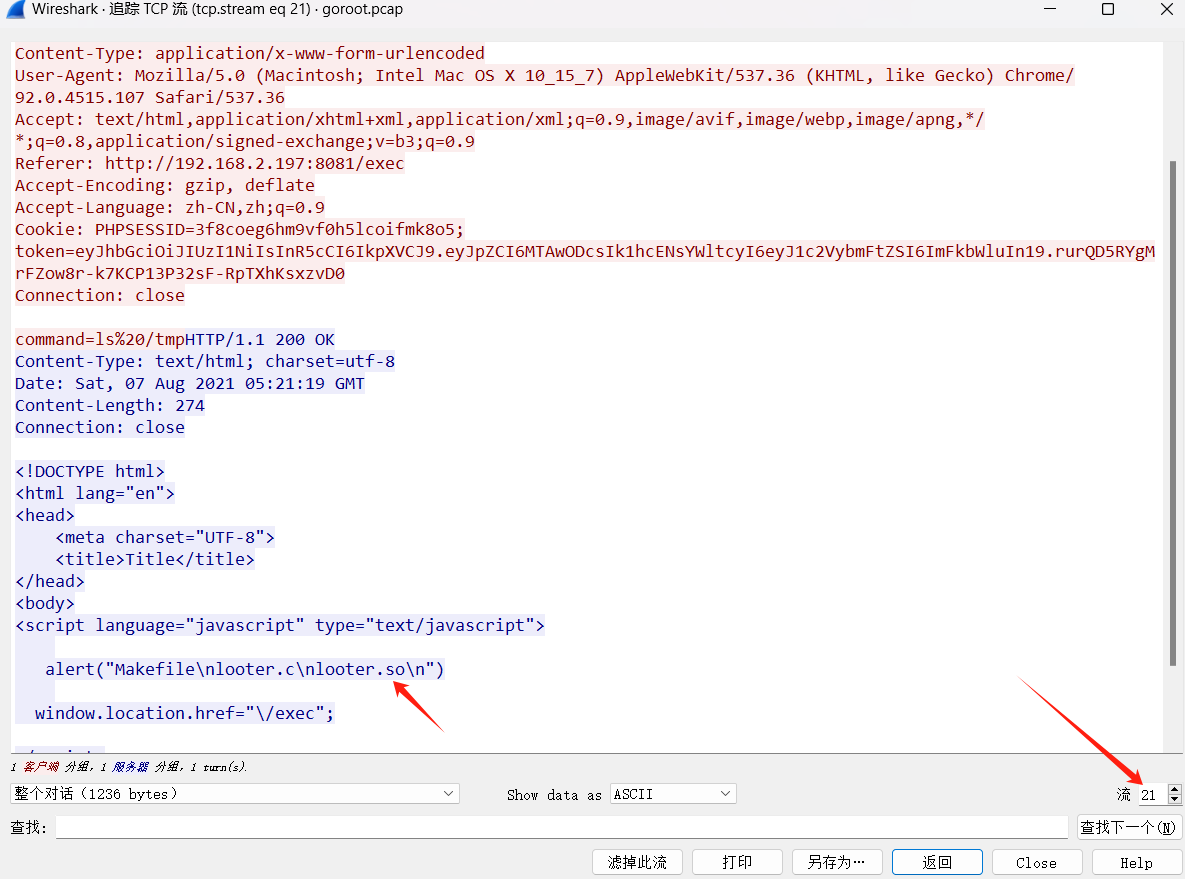
Task: Click the alert("Makefile\nlooter.c...") line
Action: (x=245, y=669)
